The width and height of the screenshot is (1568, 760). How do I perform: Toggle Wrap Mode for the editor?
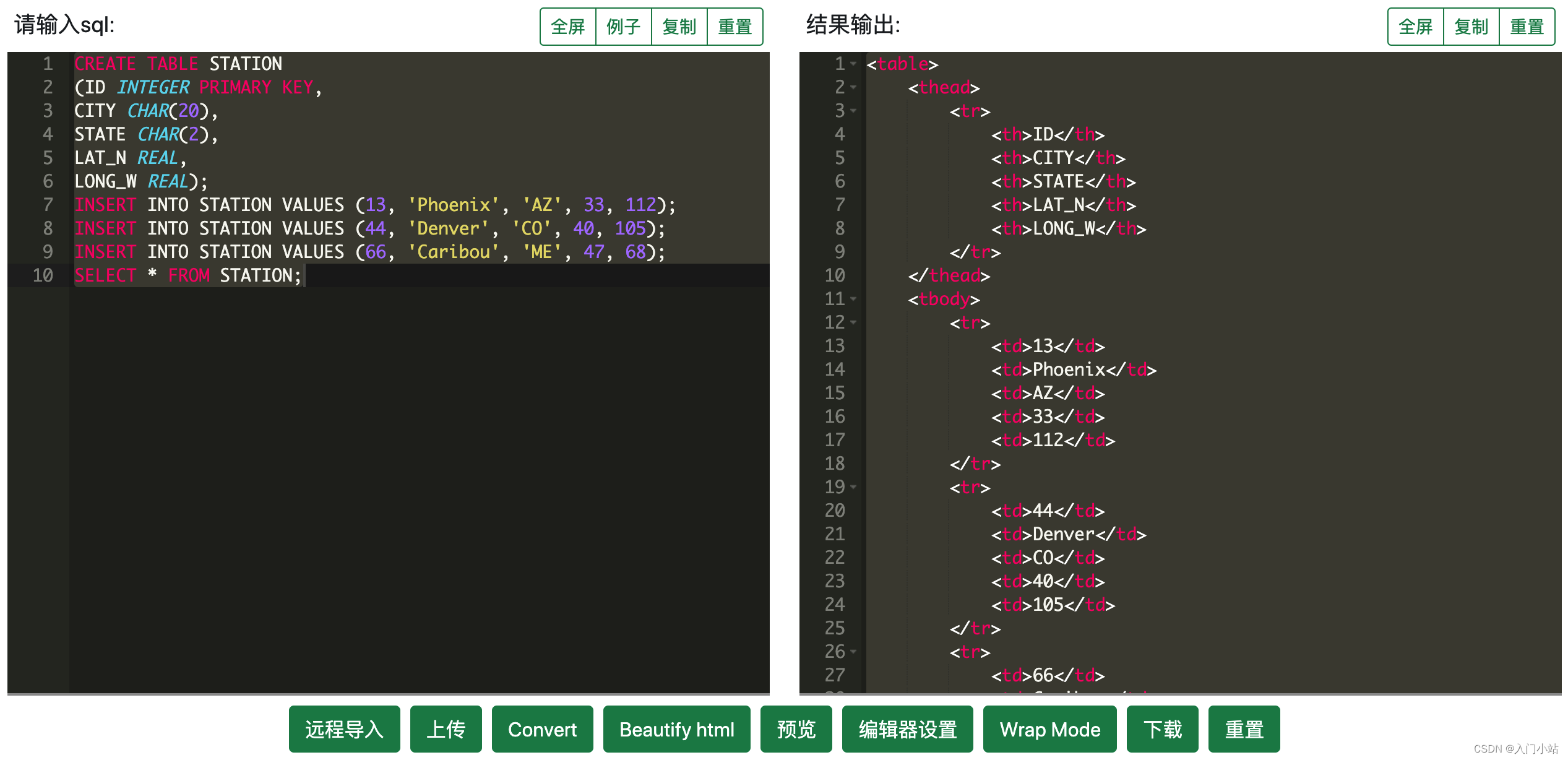pyautogui.click(x=1049, y=730)
